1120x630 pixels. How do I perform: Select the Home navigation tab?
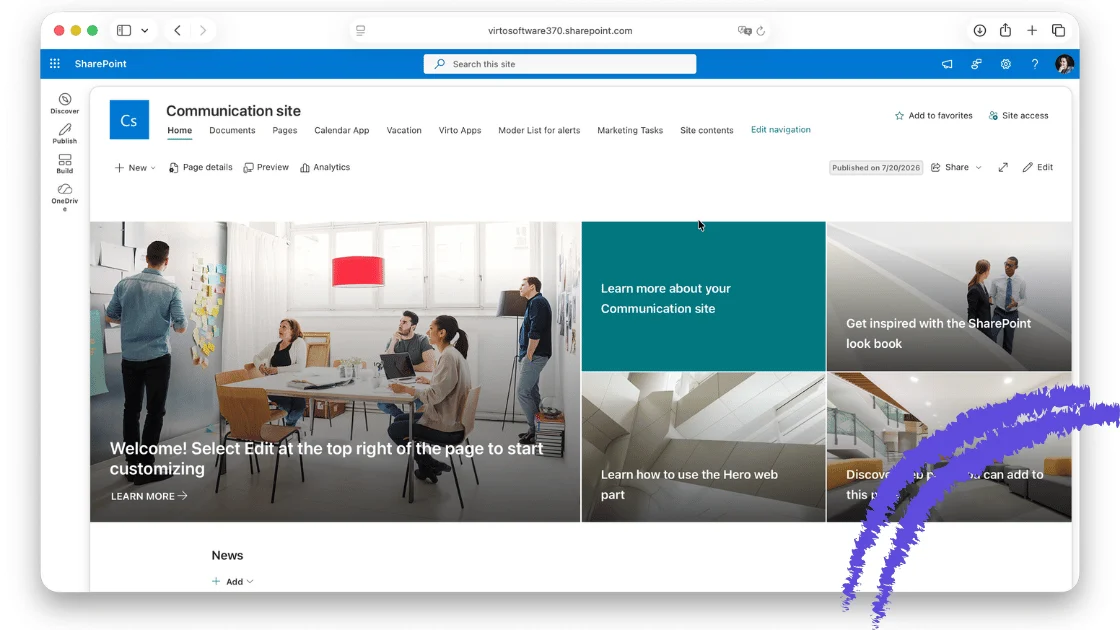click(x=179, y=131)
